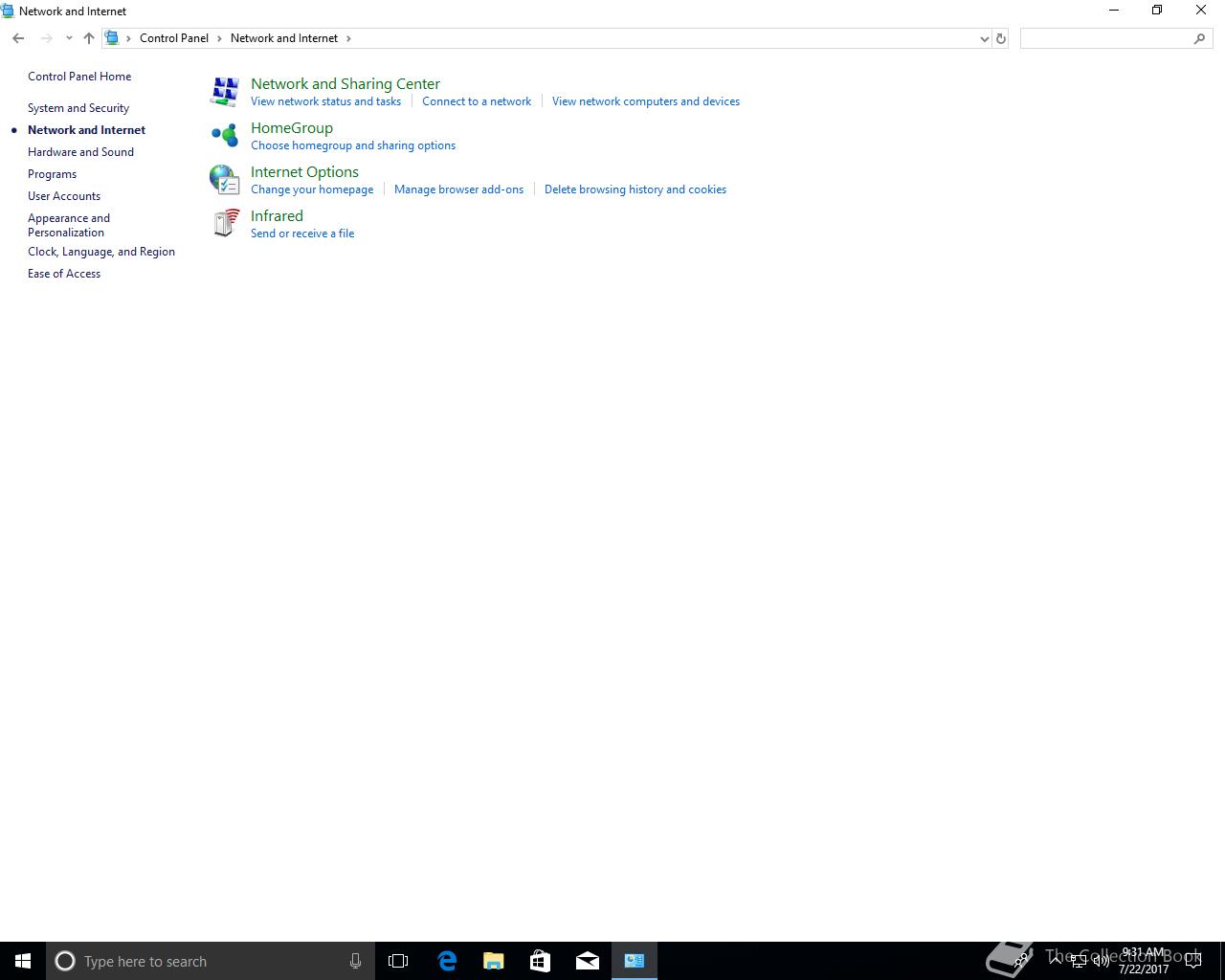Click the Cortana microphone icon
The width and height of the screenshot is (1225, 980).
tap(355, 961)
